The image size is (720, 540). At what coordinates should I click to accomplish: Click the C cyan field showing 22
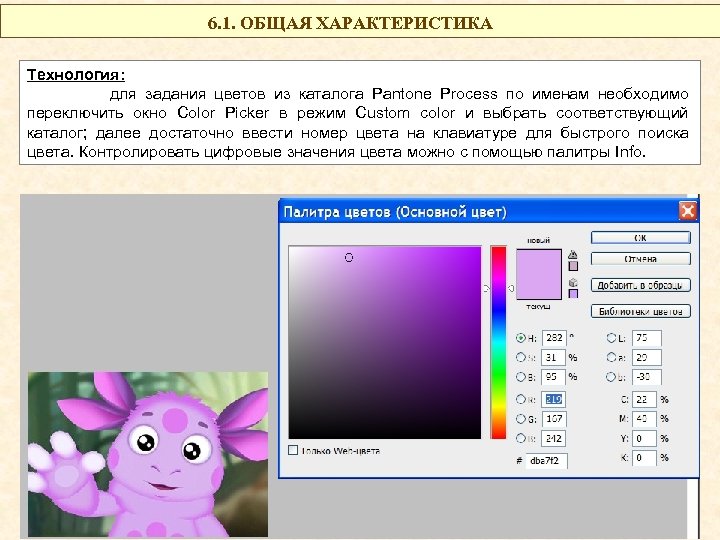coord(644,399)
